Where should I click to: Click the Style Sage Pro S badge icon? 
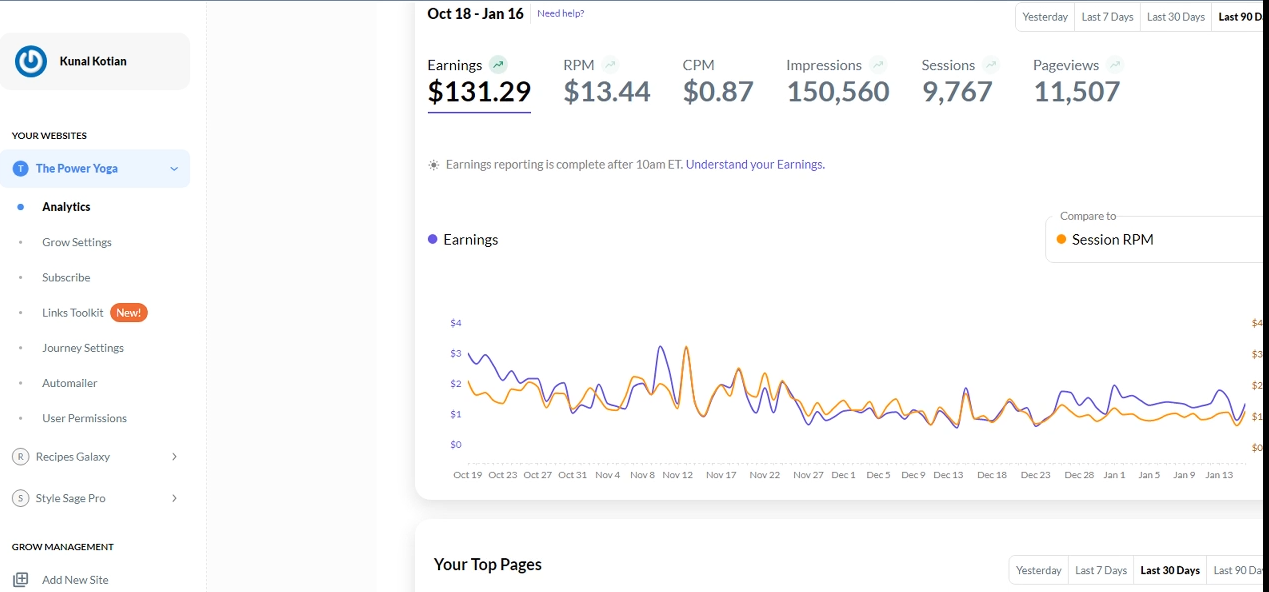[x=20, y=498]
